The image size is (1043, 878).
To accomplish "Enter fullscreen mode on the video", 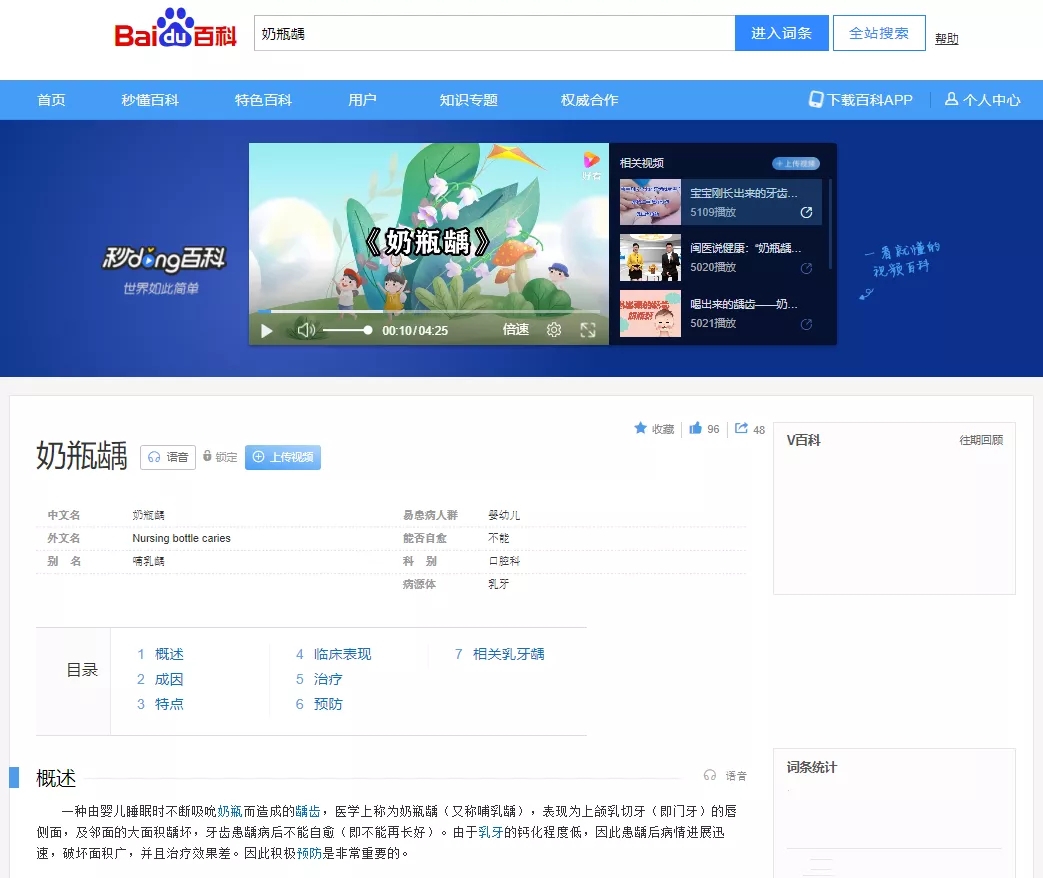I will pos(588,330).
